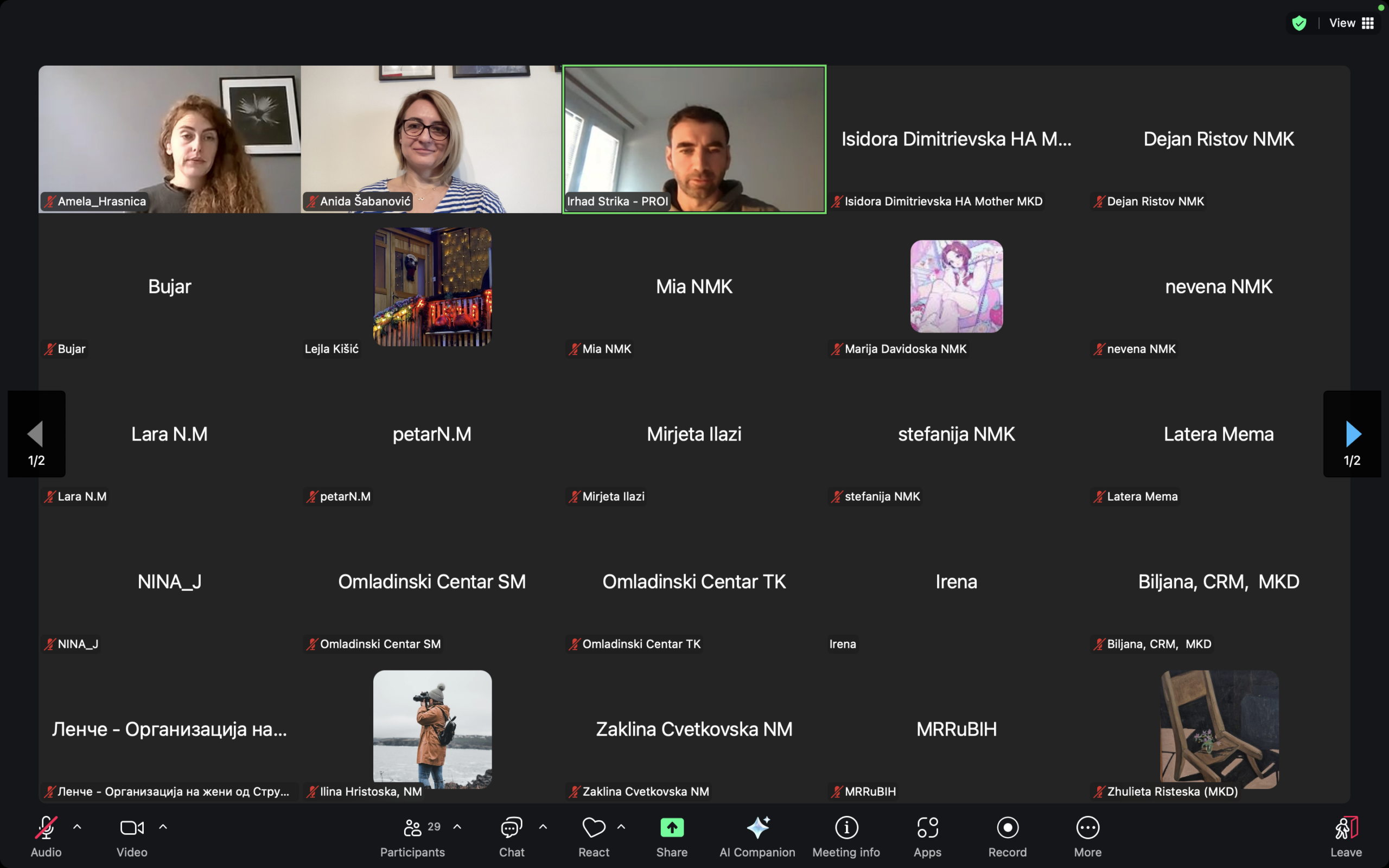This screenshot has width=1389, height=868.
Task: Open the View layout menu
Action: 1351,23
